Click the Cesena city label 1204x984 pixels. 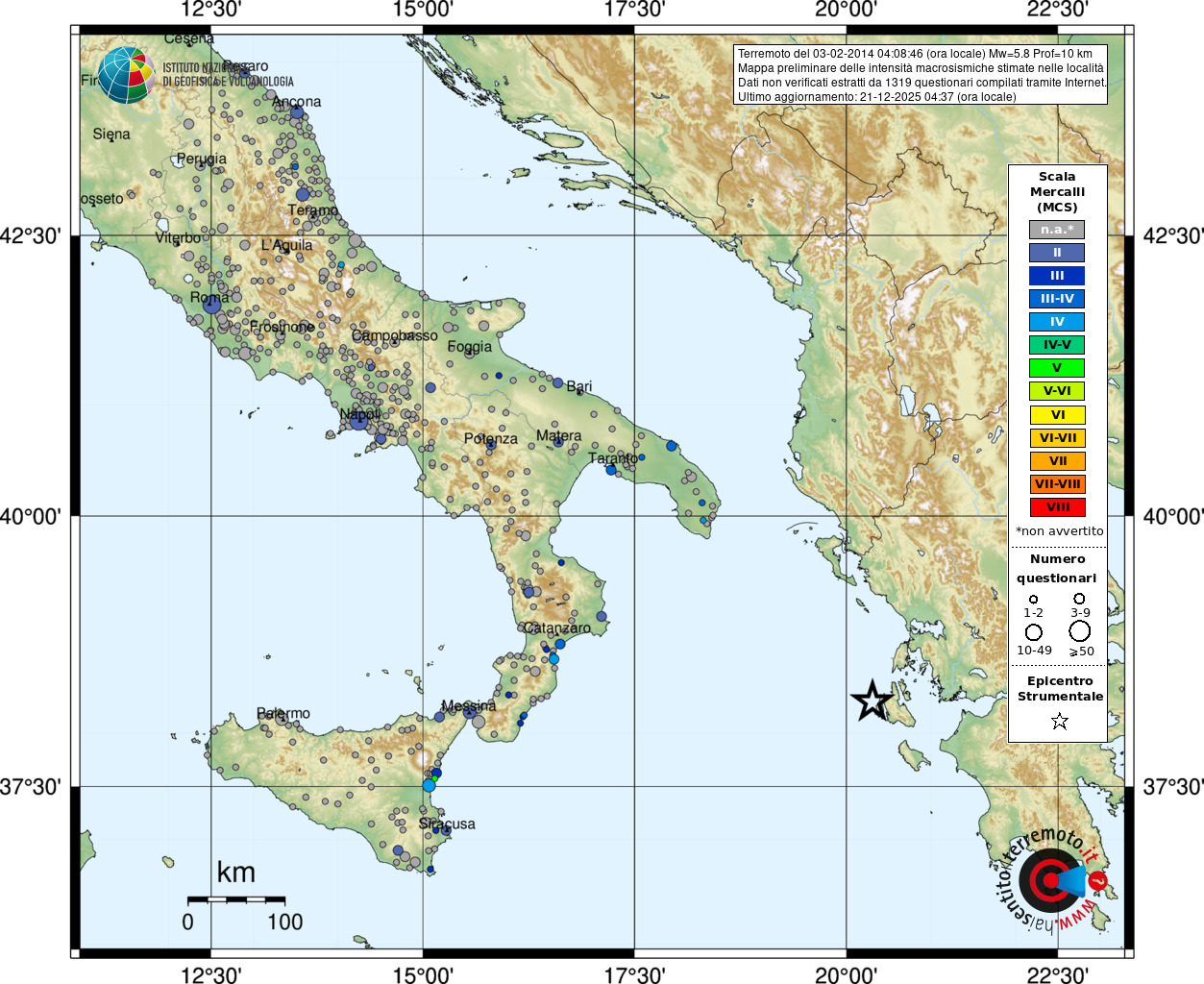click(189, 39)
